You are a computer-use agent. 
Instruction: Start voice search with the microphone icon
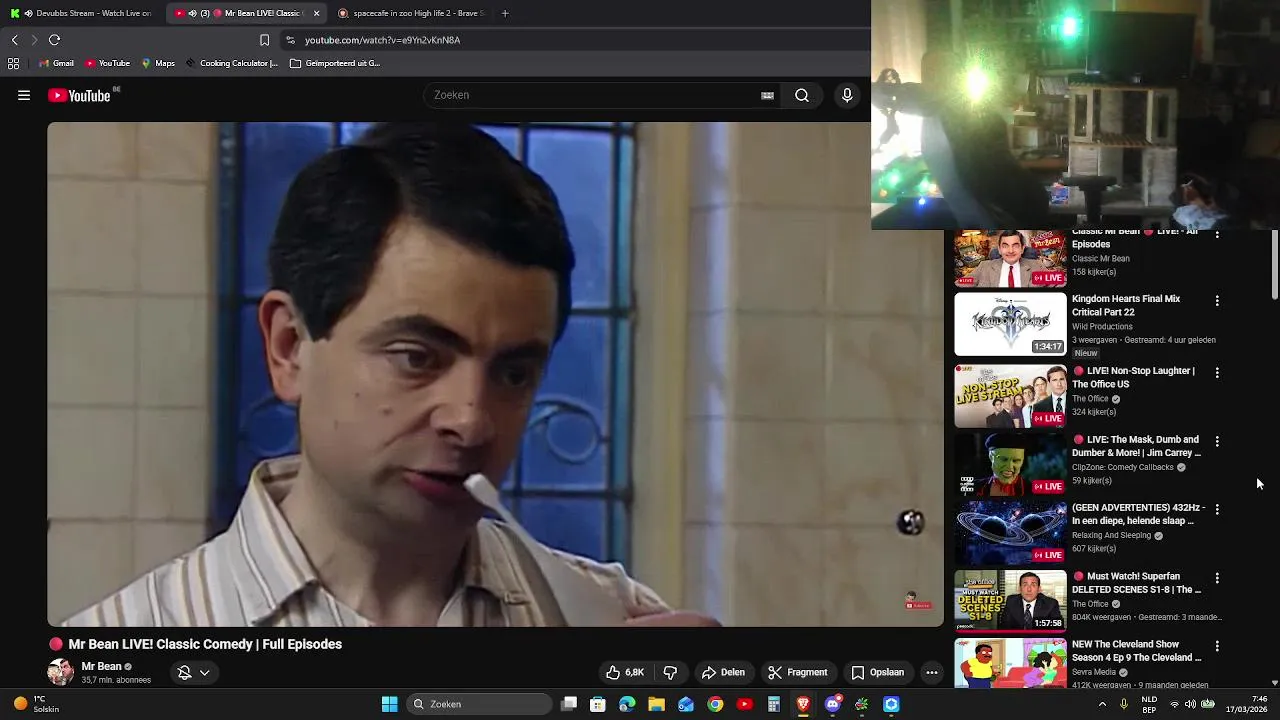coord(847,95)
